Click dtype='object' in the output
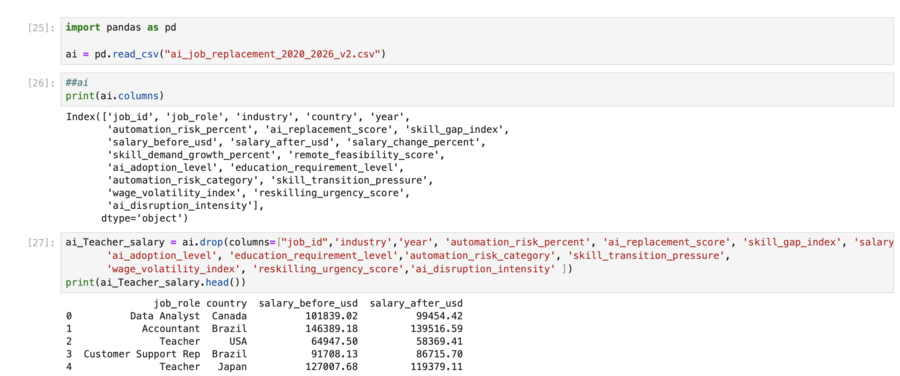Image resolution: width=900 pixels, height=376 pixels. coord(144,219)
